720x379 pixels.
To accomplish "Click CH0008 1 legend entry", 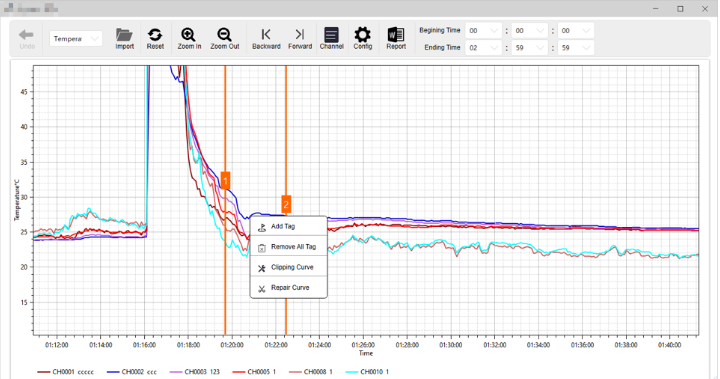I will [310, 372].
